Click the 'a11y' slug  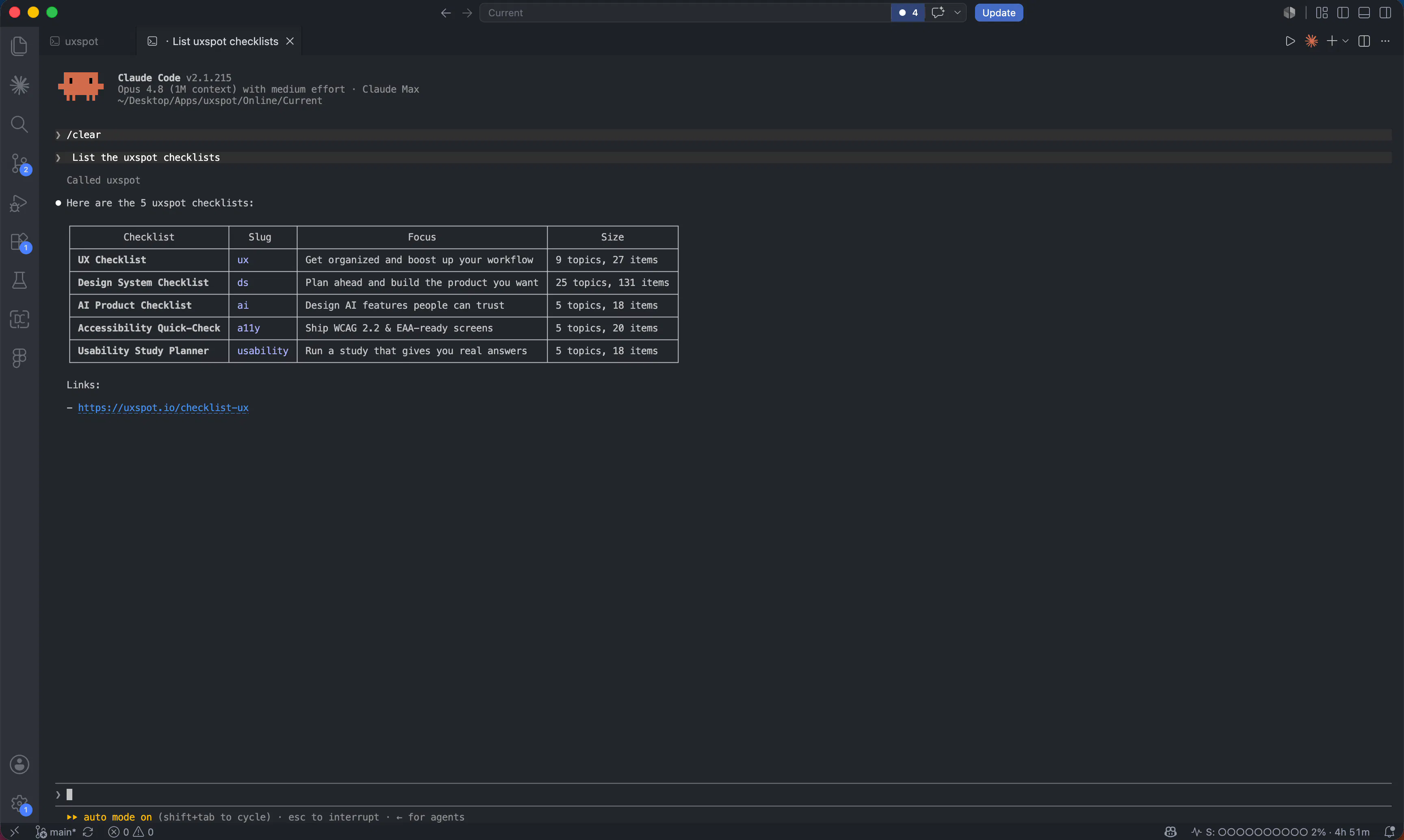(x=249, y=328)
